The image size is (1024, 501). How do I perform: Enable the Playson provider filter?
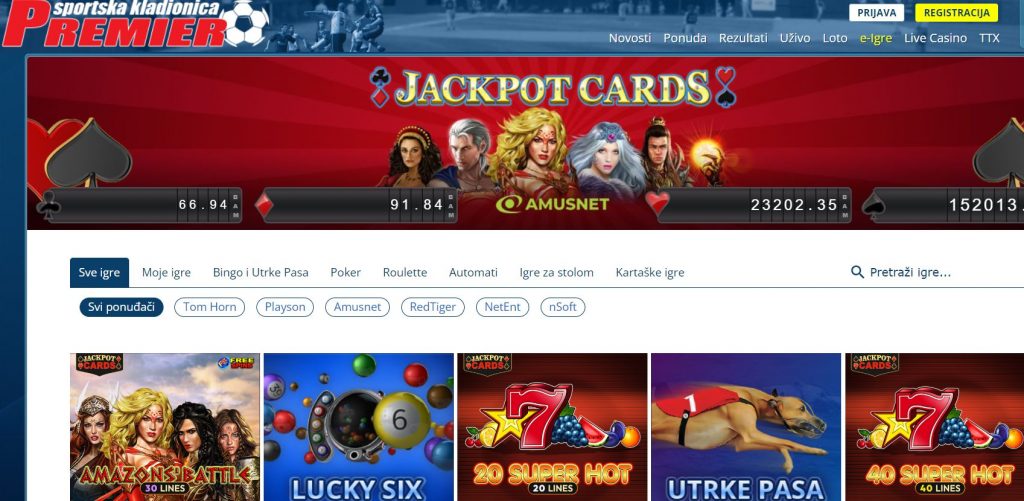click(285, 307)
